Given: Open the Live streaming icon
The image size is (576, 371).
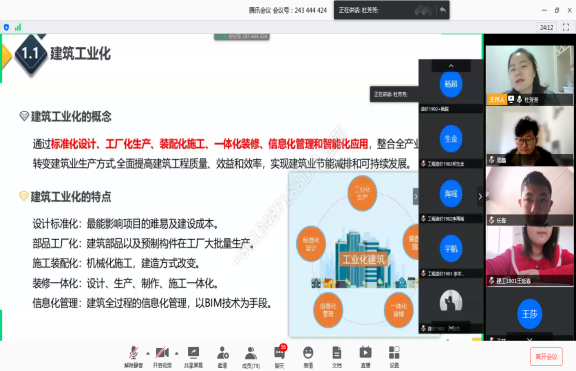Looking at the screenshot, I should 365,357.
